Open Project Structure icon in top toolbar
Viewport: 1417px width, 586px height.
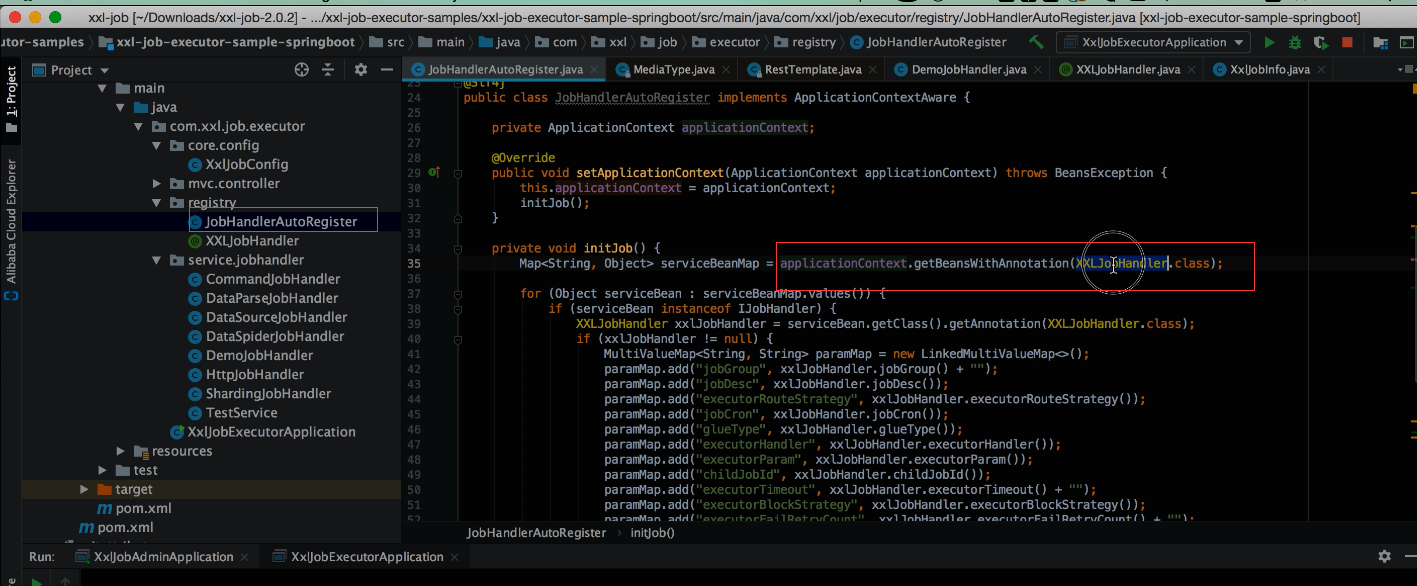[x=1381, y=43]
